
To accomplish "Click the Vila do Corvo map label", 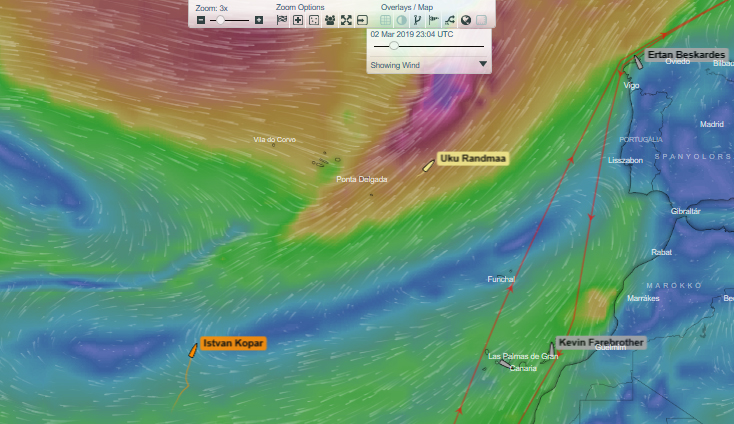I will (274, 139).
